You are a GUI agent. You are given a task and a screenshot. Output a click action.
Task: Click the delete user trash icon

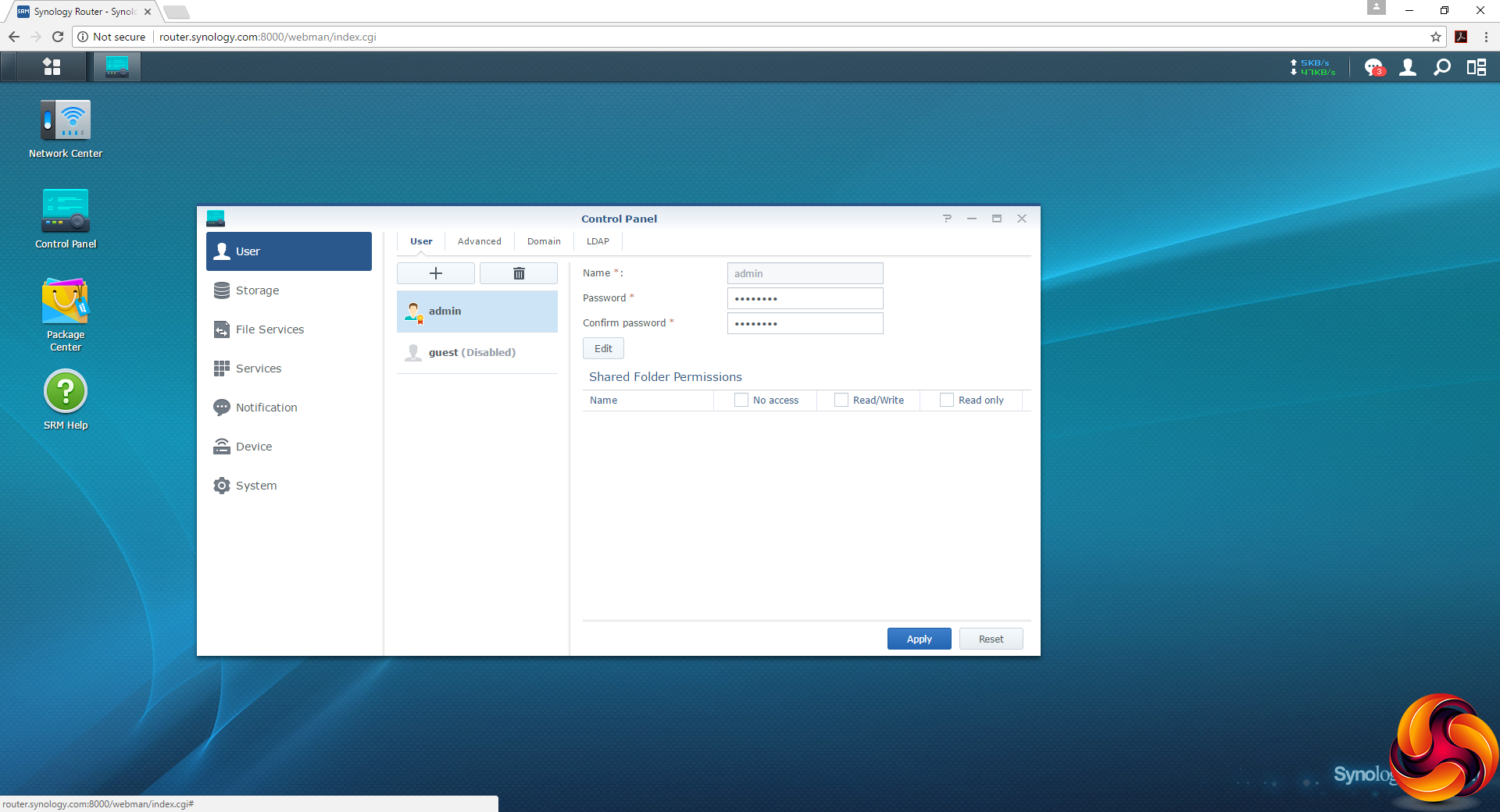[x=519, y=273]
